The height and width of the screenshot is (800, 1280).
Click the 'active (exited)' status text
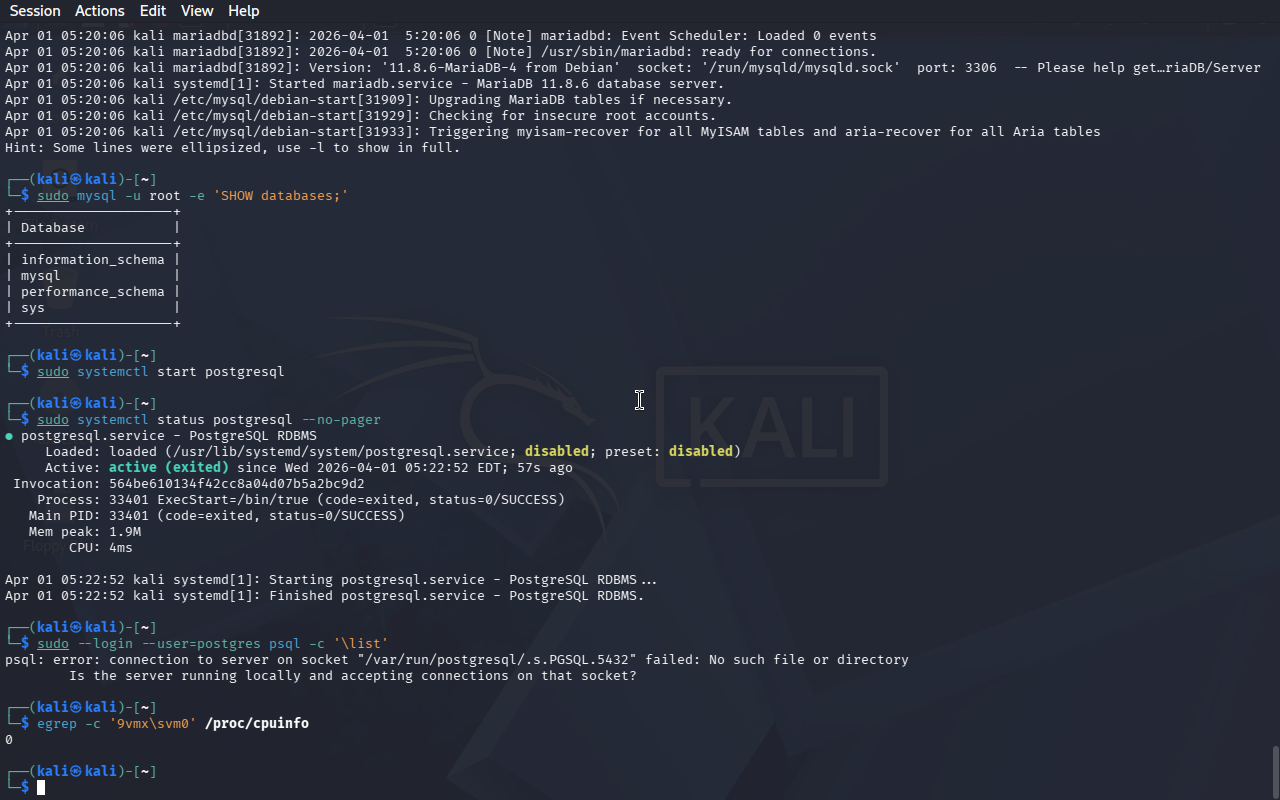(x=169, y=468)
